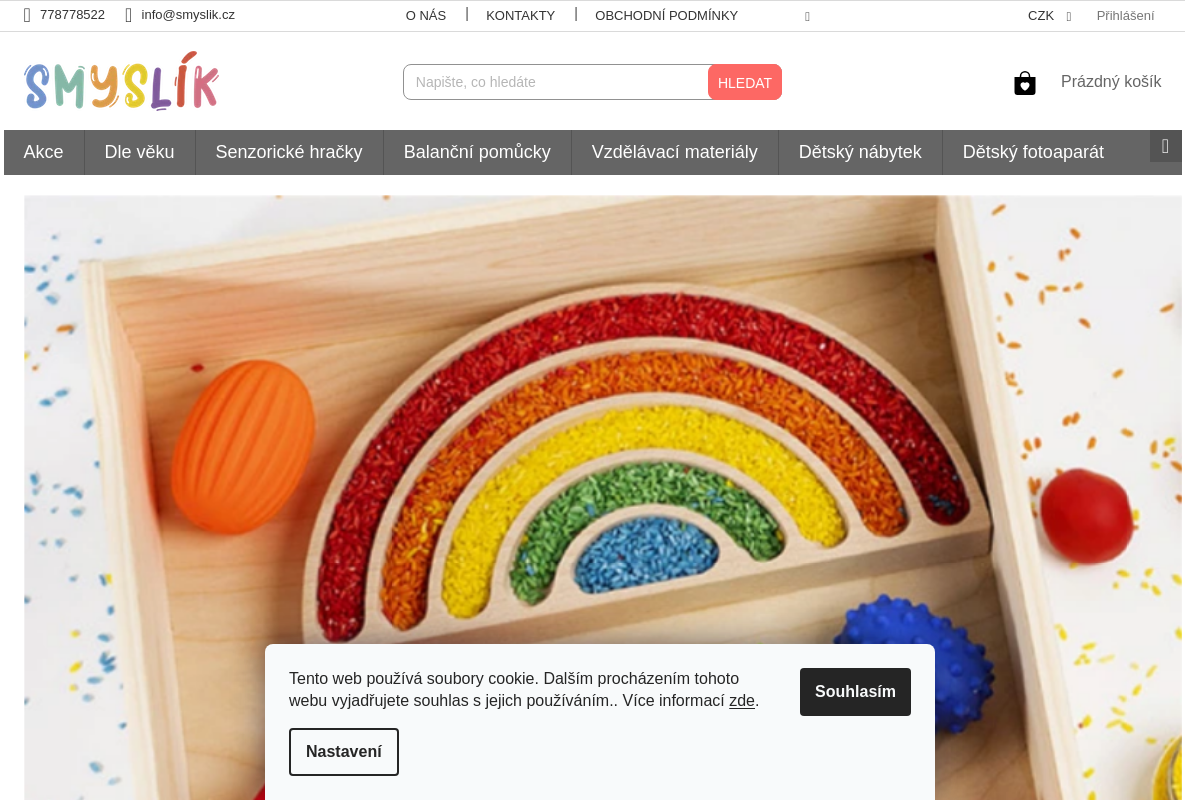
Task: Open the KONTAKTY page link
Action: pos(520,16)
